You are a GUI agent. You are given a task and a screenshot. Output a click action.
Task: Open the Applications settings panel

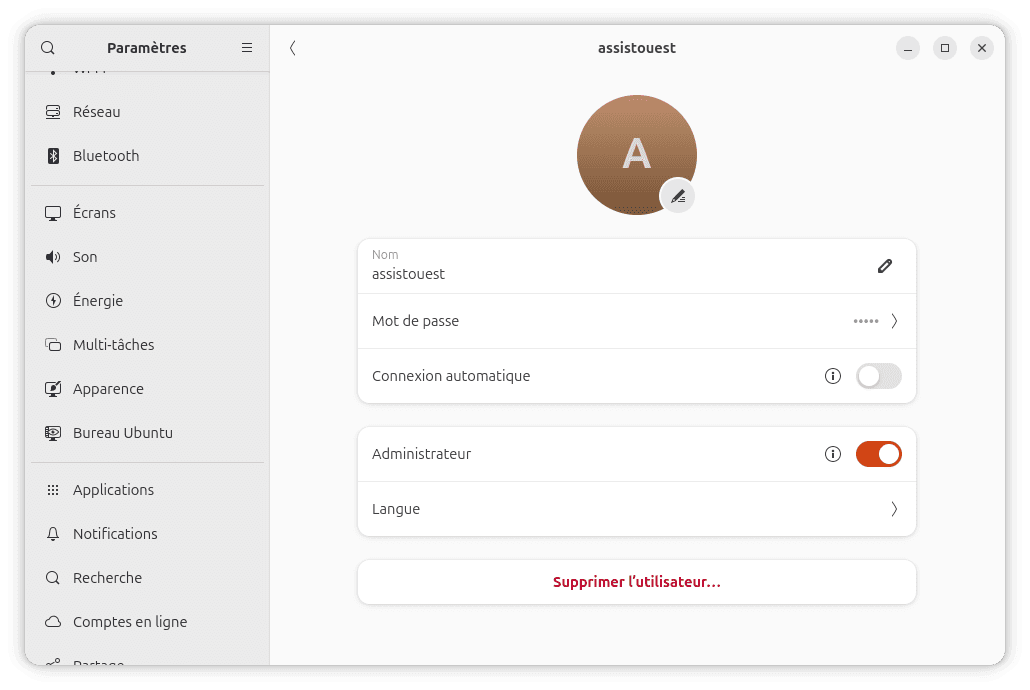[x=147, y=490]
